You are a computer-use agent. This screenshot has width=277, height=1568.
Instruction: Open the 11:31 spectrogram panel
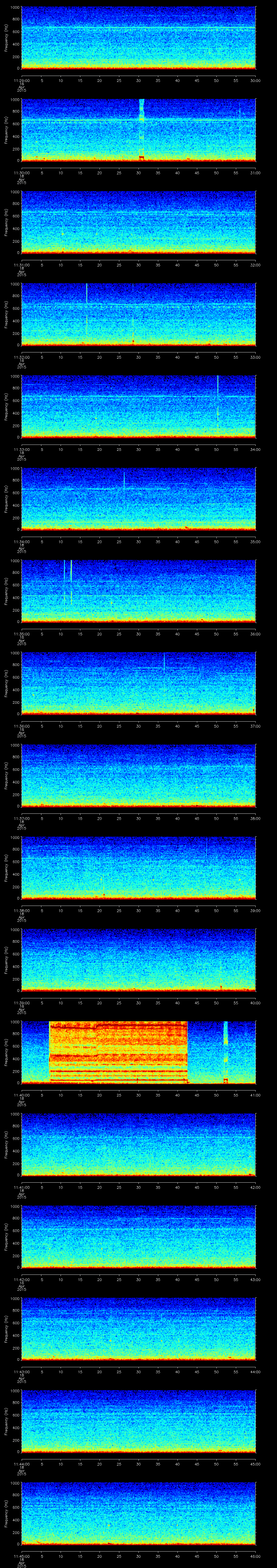click(138, 222)
